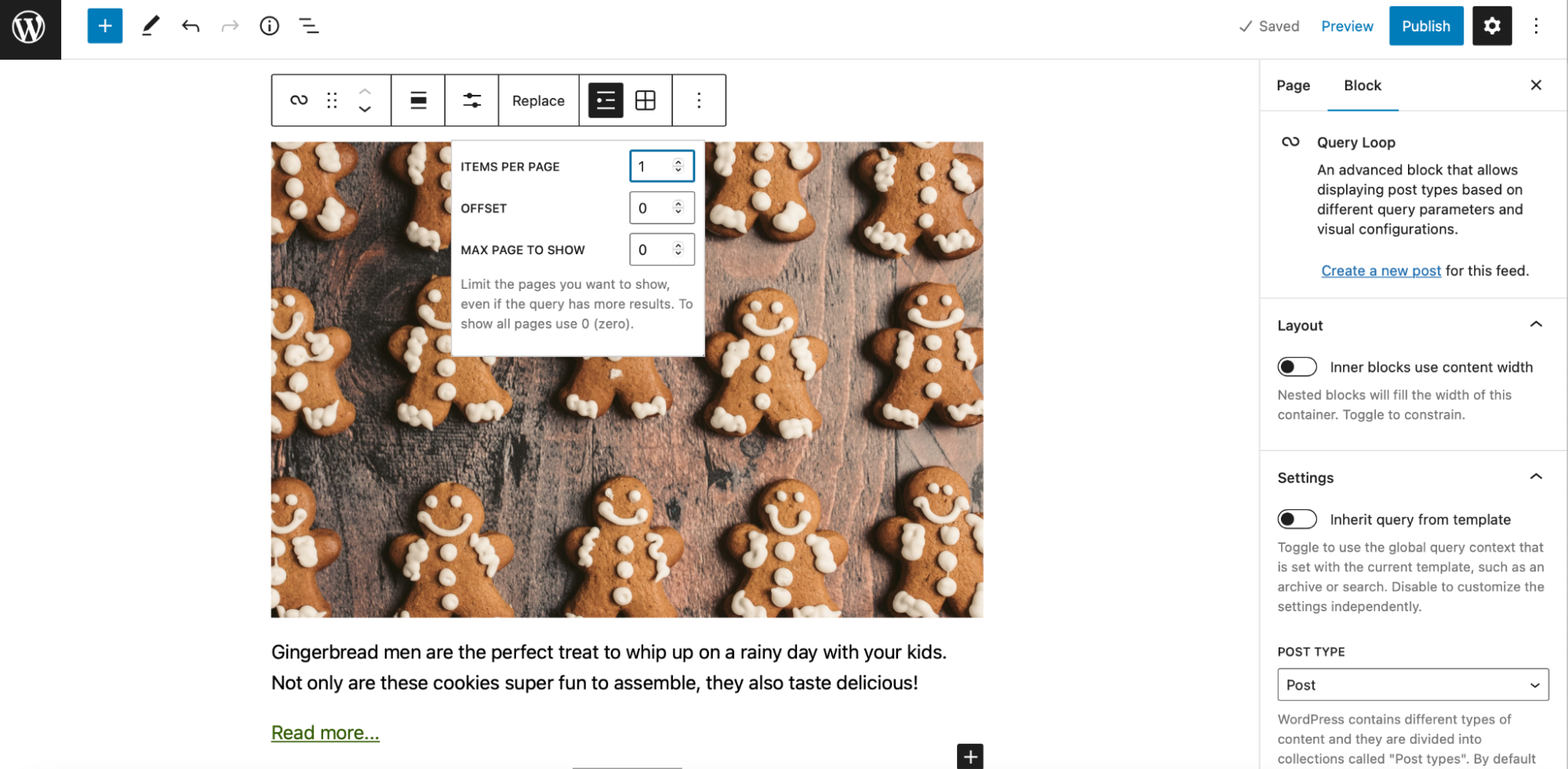The image size is (1568, 769).
Task: Collapse the Layout panel section
Action: click(1535, 325)
